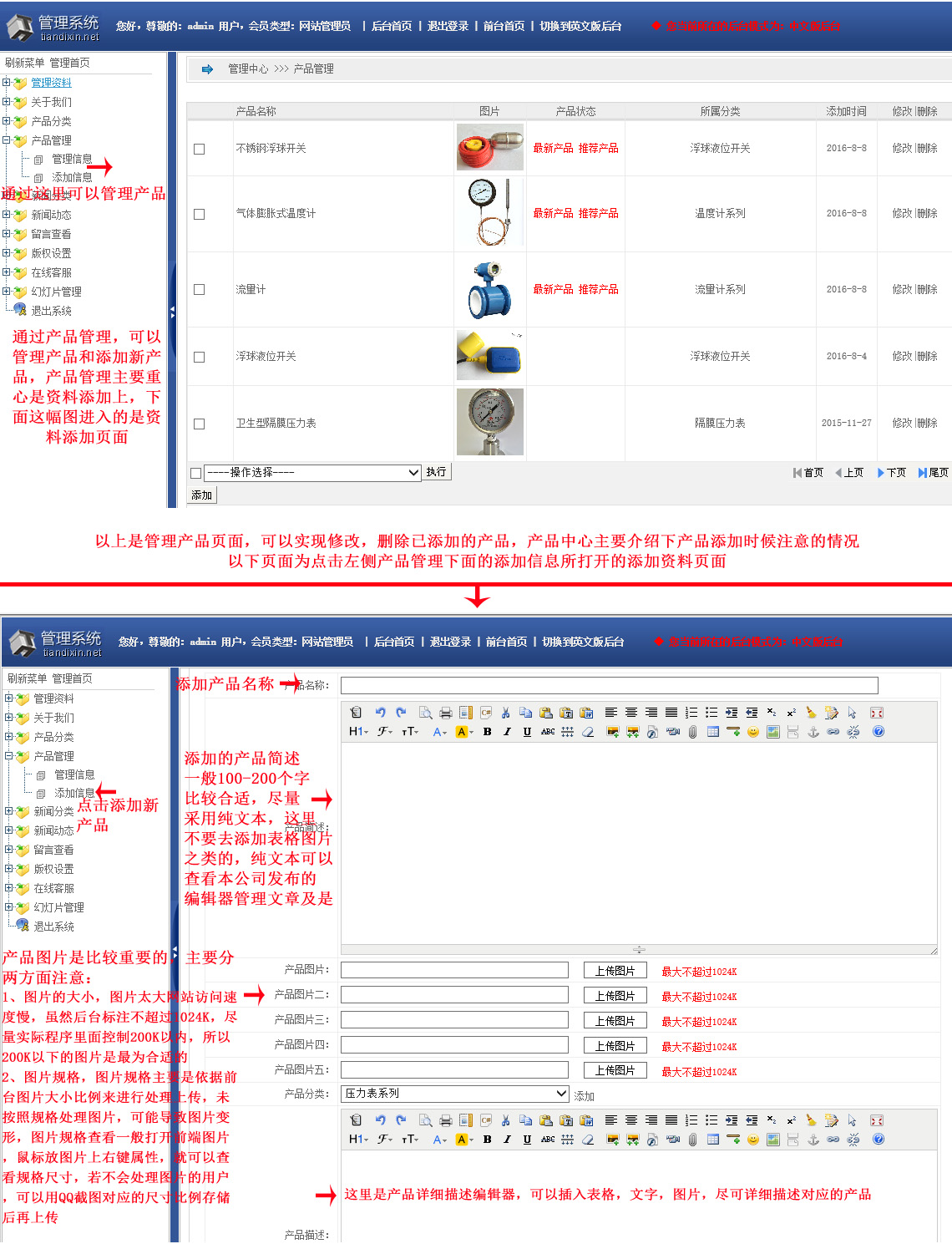Toggle Bold in the upper product summary editor
The width and height of the screenshot is (952, 1244).
pyautogui.click(x=487, y=732)
